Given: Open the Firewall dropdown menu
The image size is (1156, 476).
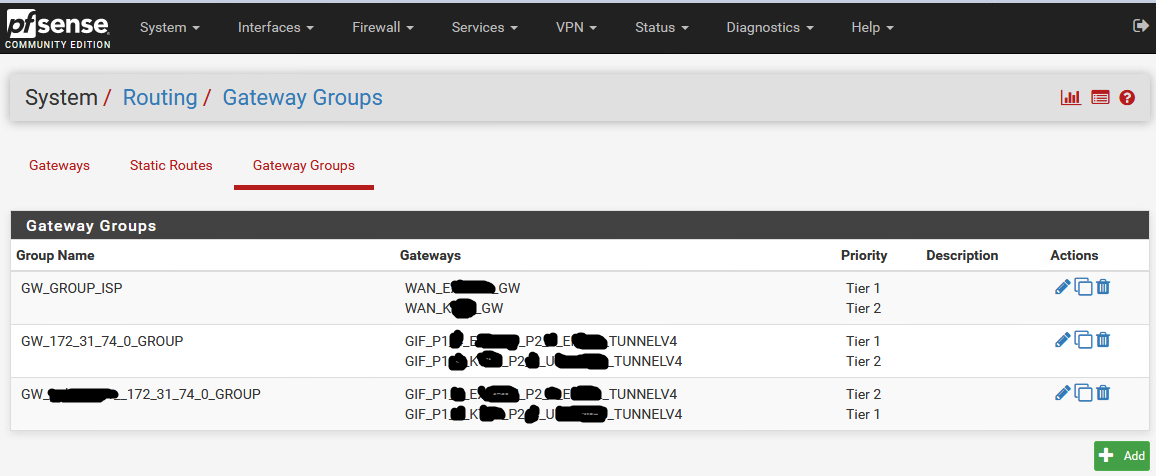Looking at the screenshot, I should pos(383,27).
